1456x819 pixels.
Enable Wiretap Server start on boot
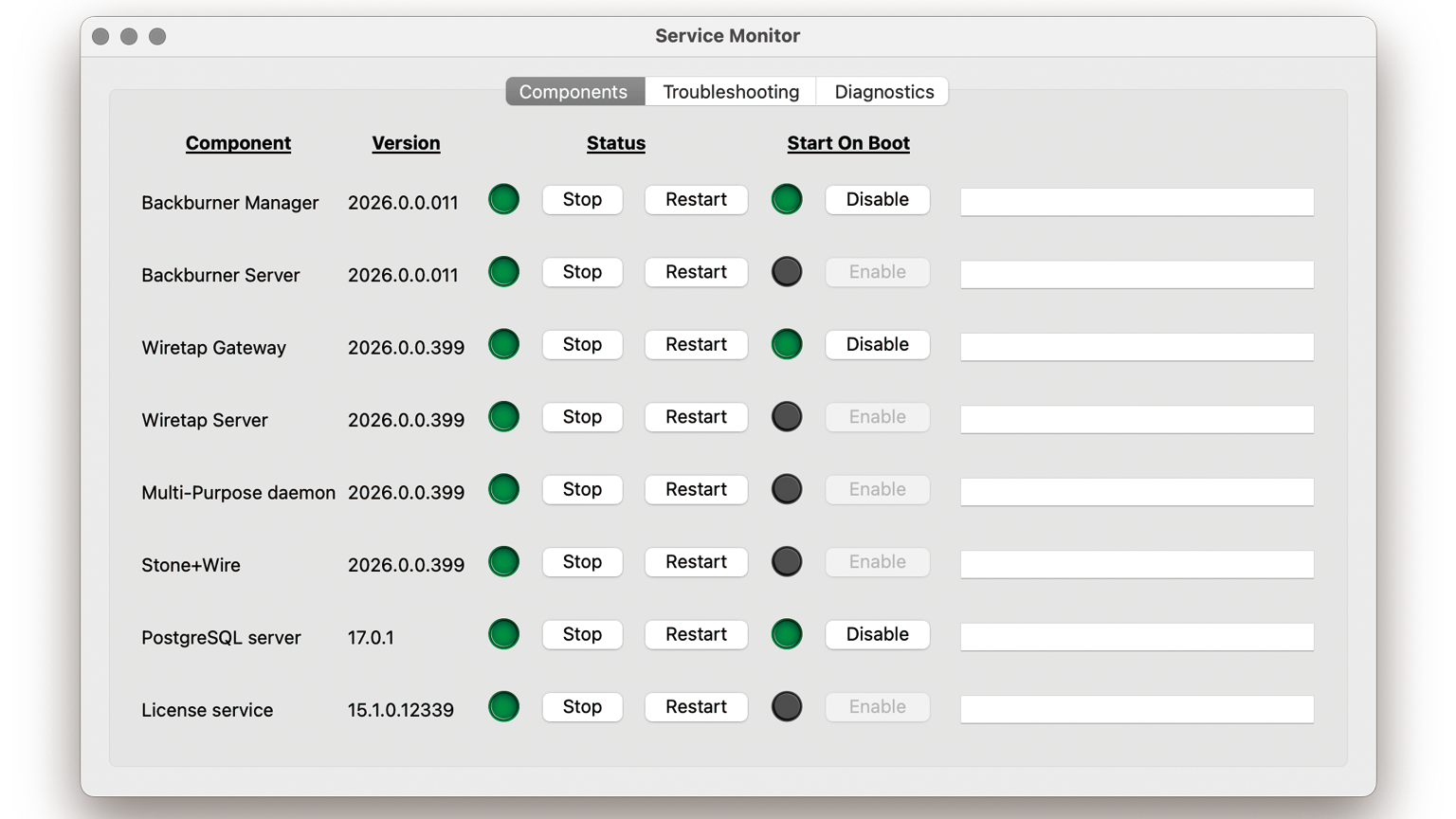click(877, 417)
